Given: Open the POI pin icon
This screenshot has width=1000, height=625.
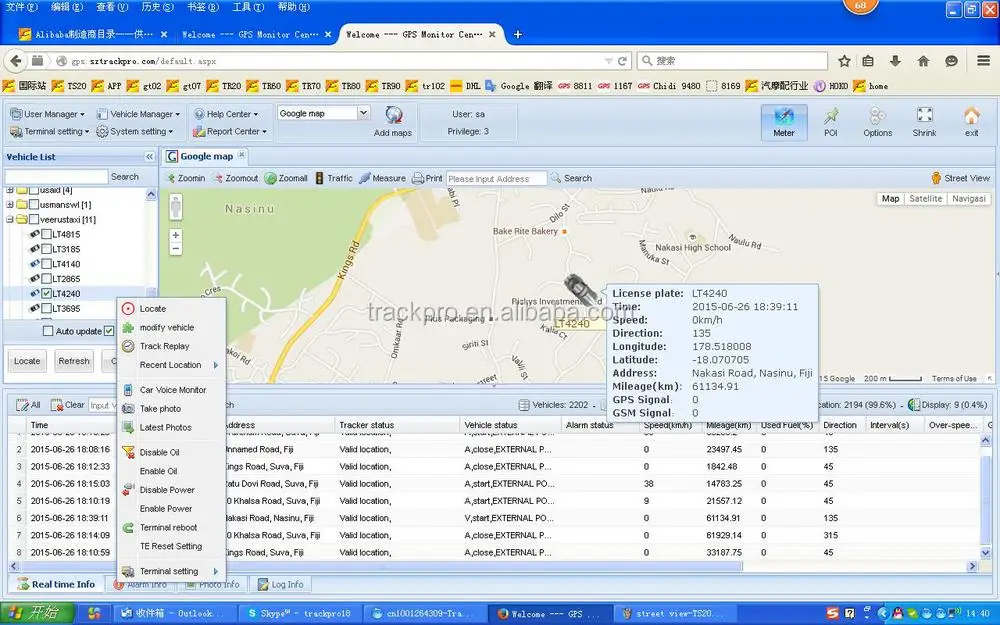Looking at the screenshot, I should [x=830, y=116].
